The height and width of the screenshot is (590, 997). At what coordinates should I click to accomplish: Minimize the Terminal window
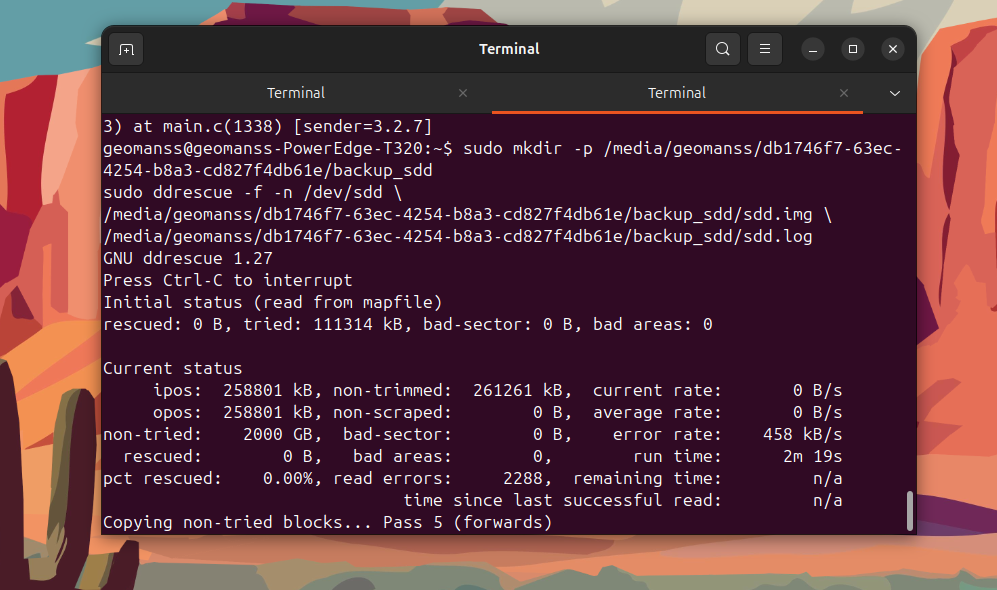point(814,49)
